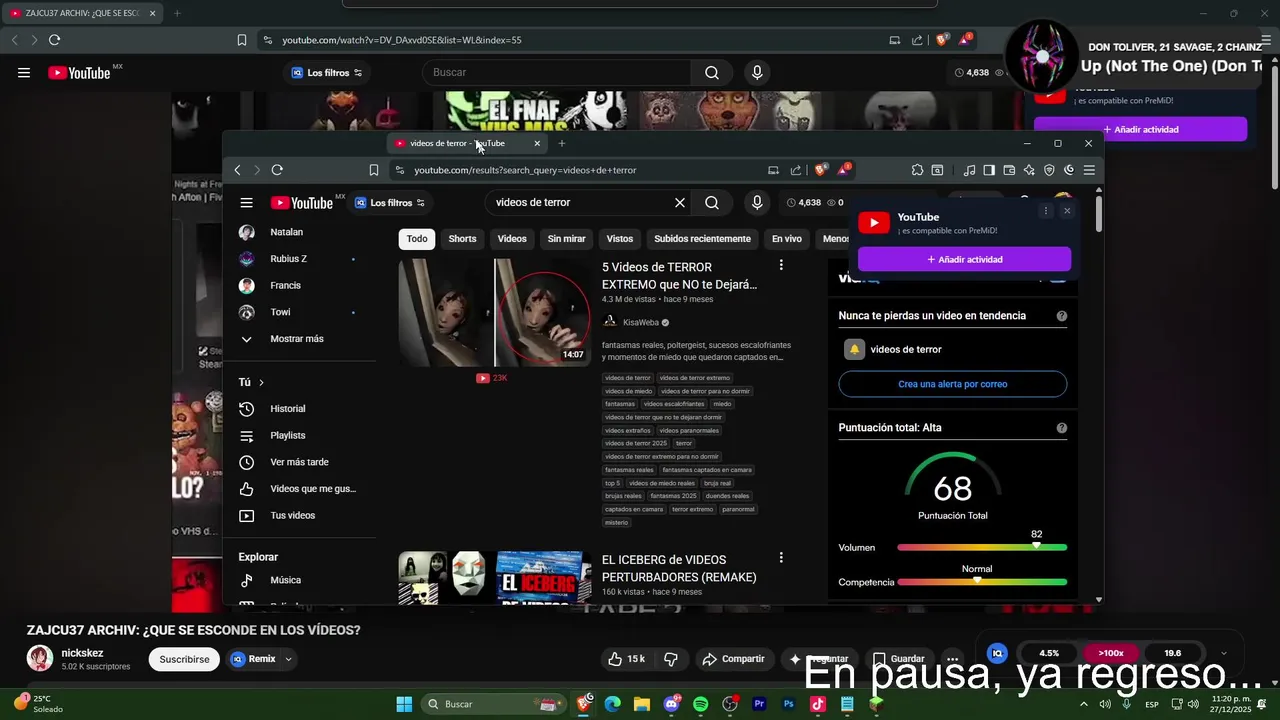The width and height of the screenshot is (1280, 720).
Task: Select the 'Sin mirar' filter chip
Action: pos(566,239)
